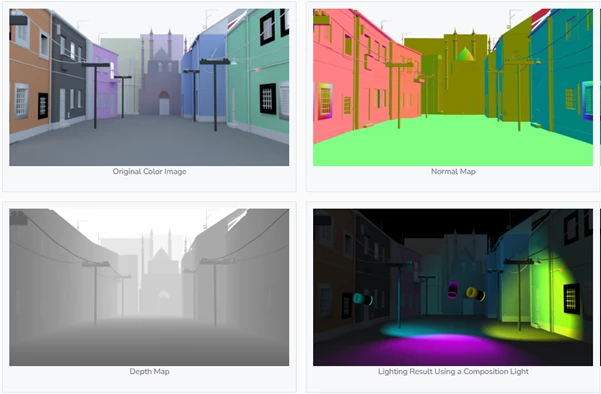The height and width of the screenshot is (394, 601).
Task: Open the Normal Map image
Action: 453,87
